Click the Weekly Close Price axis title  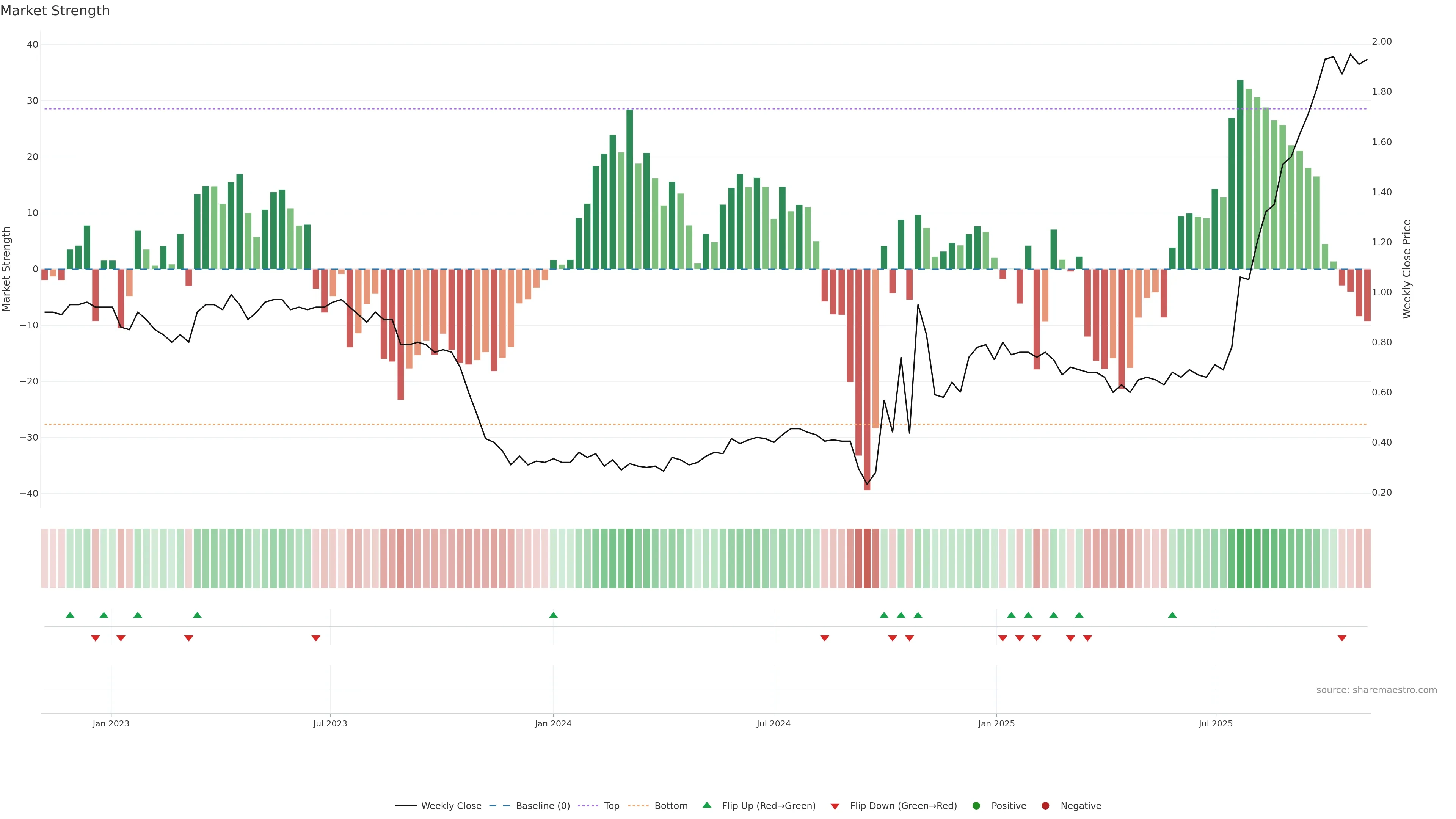tap(1407, 269)
